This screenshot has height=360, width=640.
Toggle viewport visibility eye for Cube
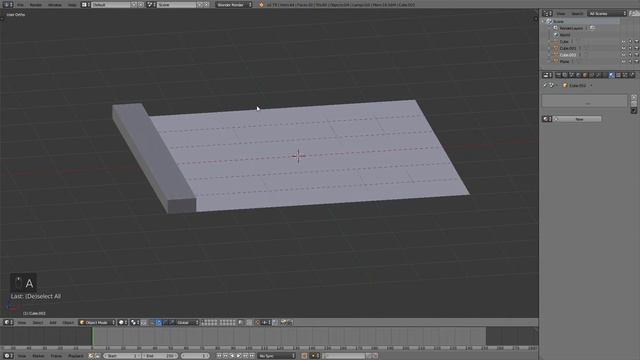[x=623, y=42]
